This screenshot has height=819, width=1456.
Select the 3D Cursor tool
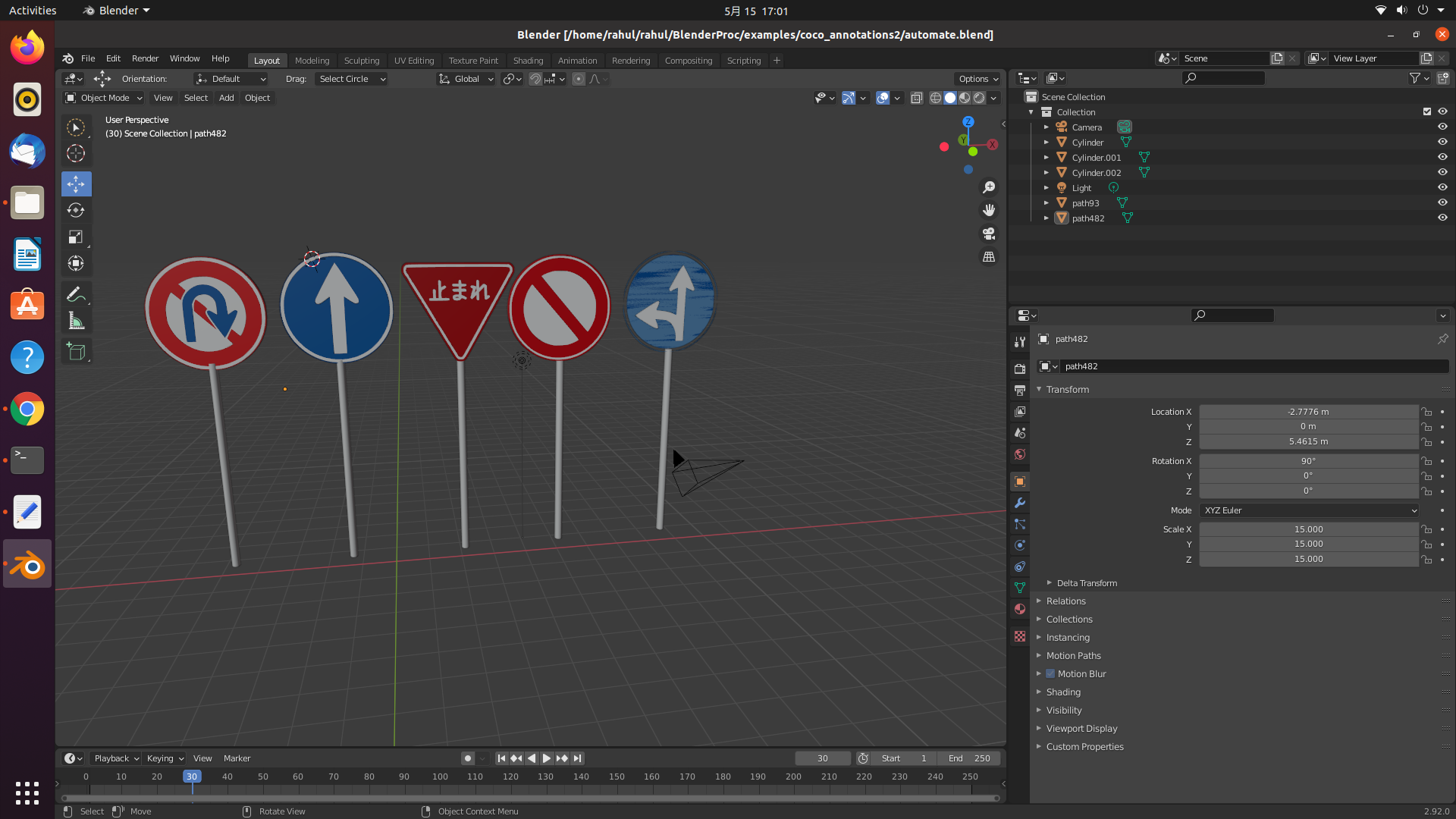point(76,154)
